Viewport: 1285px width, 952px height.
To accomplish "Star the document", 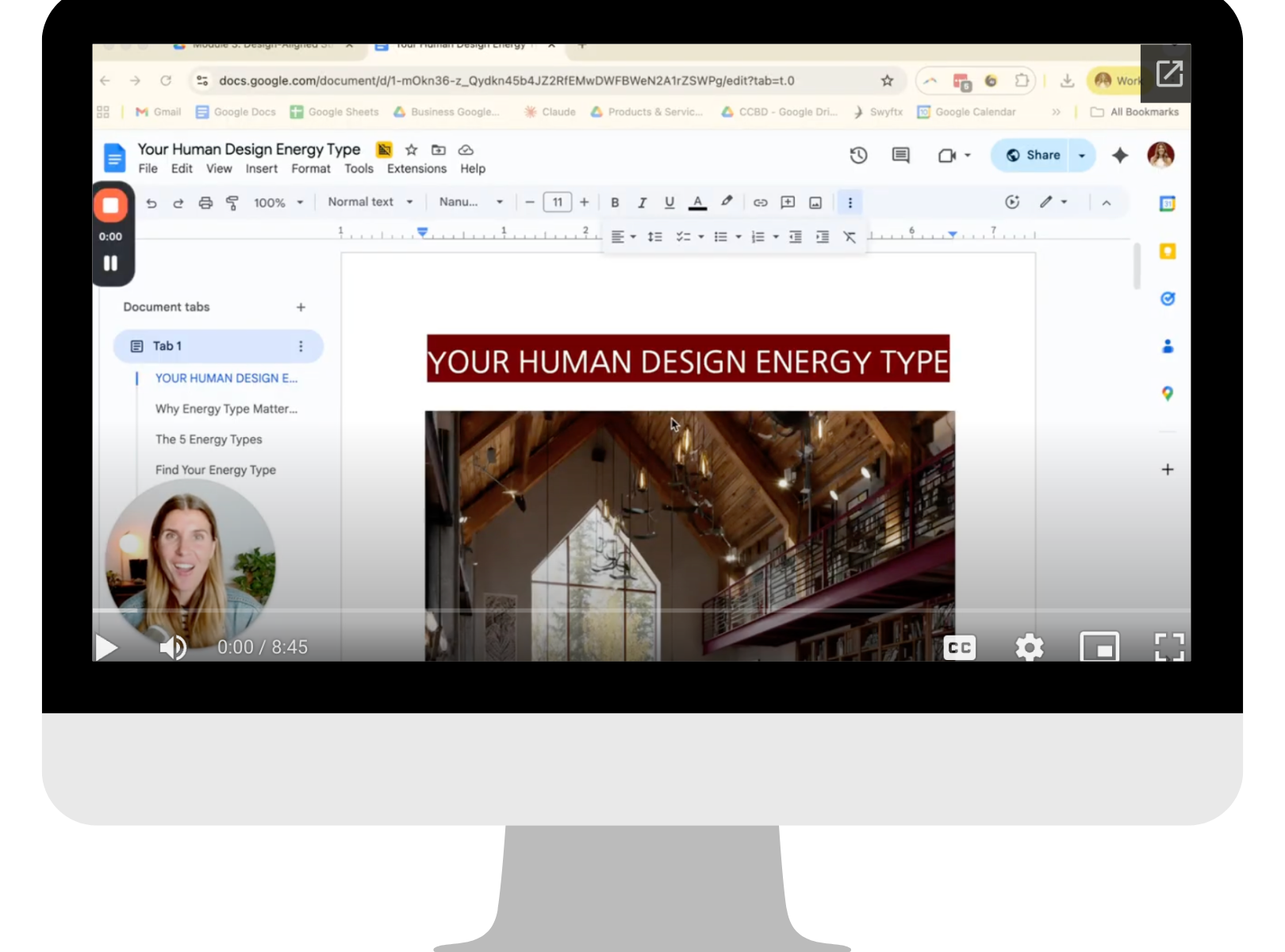I will tap(411, 150).
